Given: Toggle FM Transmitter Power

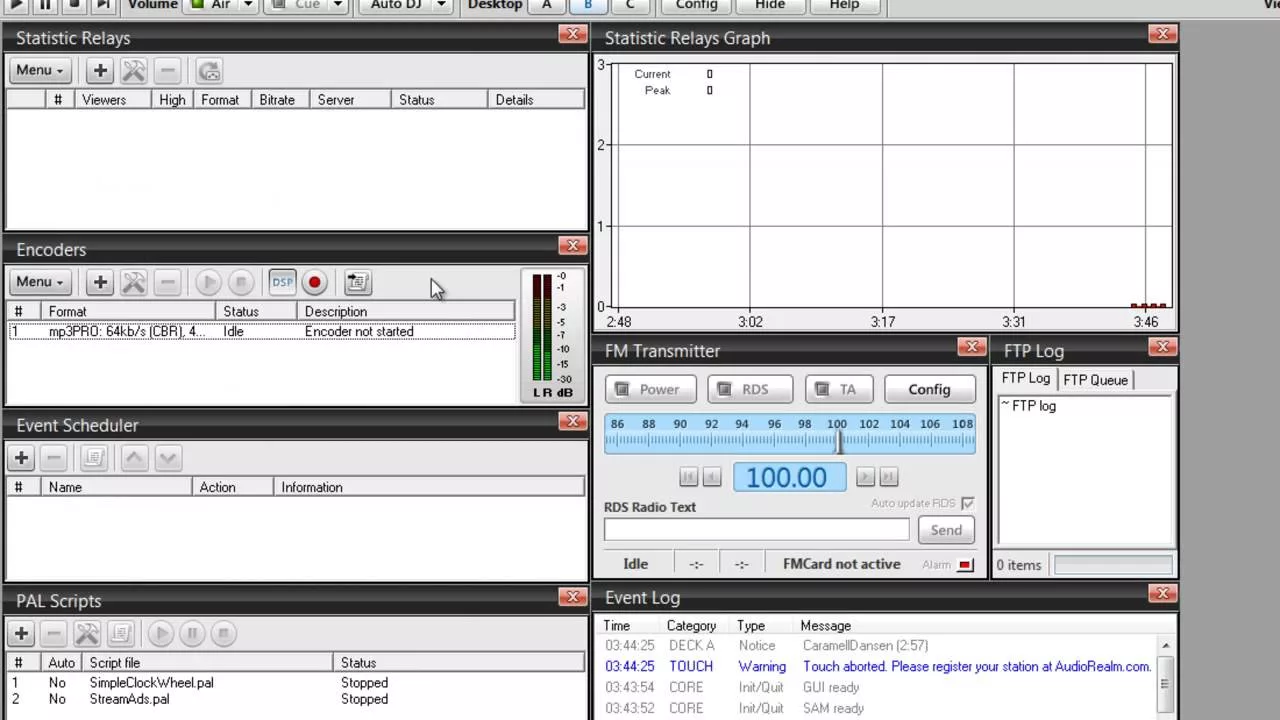Looking at the screenshot, I should (647, 389).
